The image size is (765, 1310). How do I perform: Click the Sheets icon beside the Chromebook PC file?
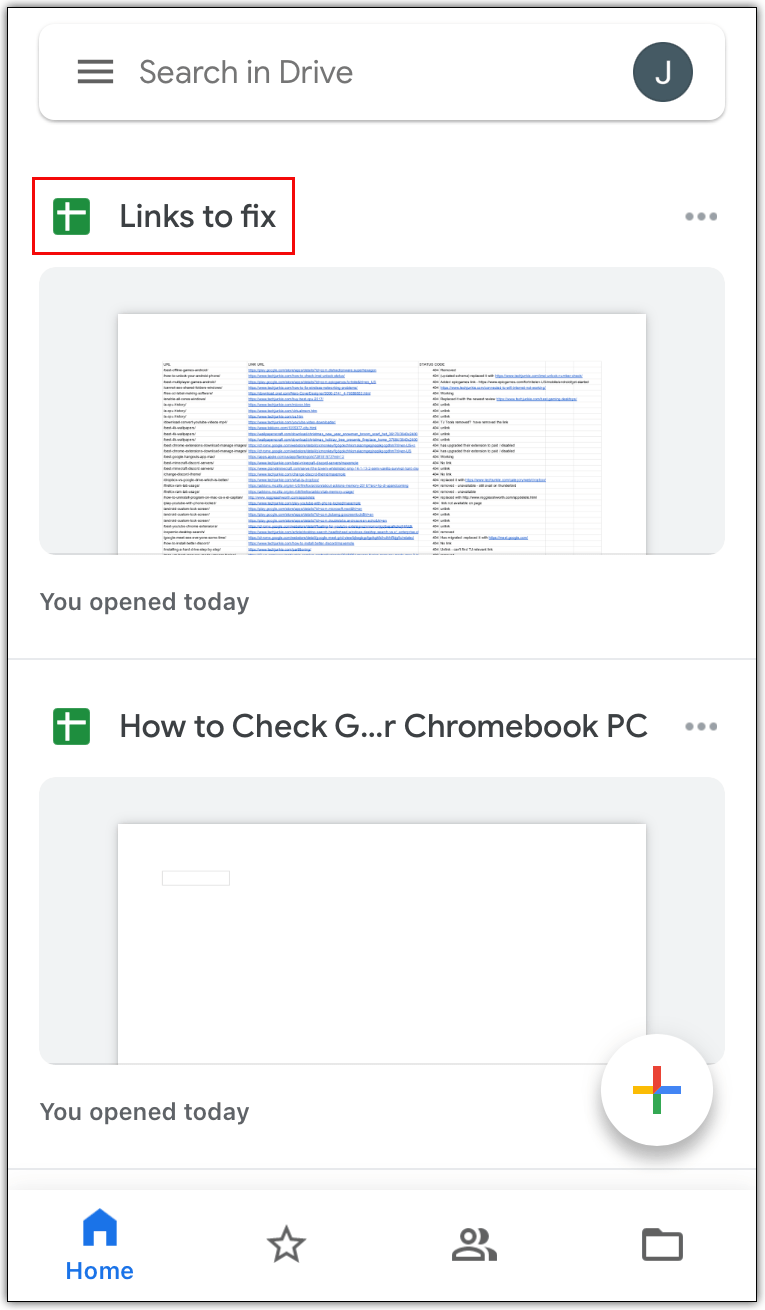coord(72,726)
